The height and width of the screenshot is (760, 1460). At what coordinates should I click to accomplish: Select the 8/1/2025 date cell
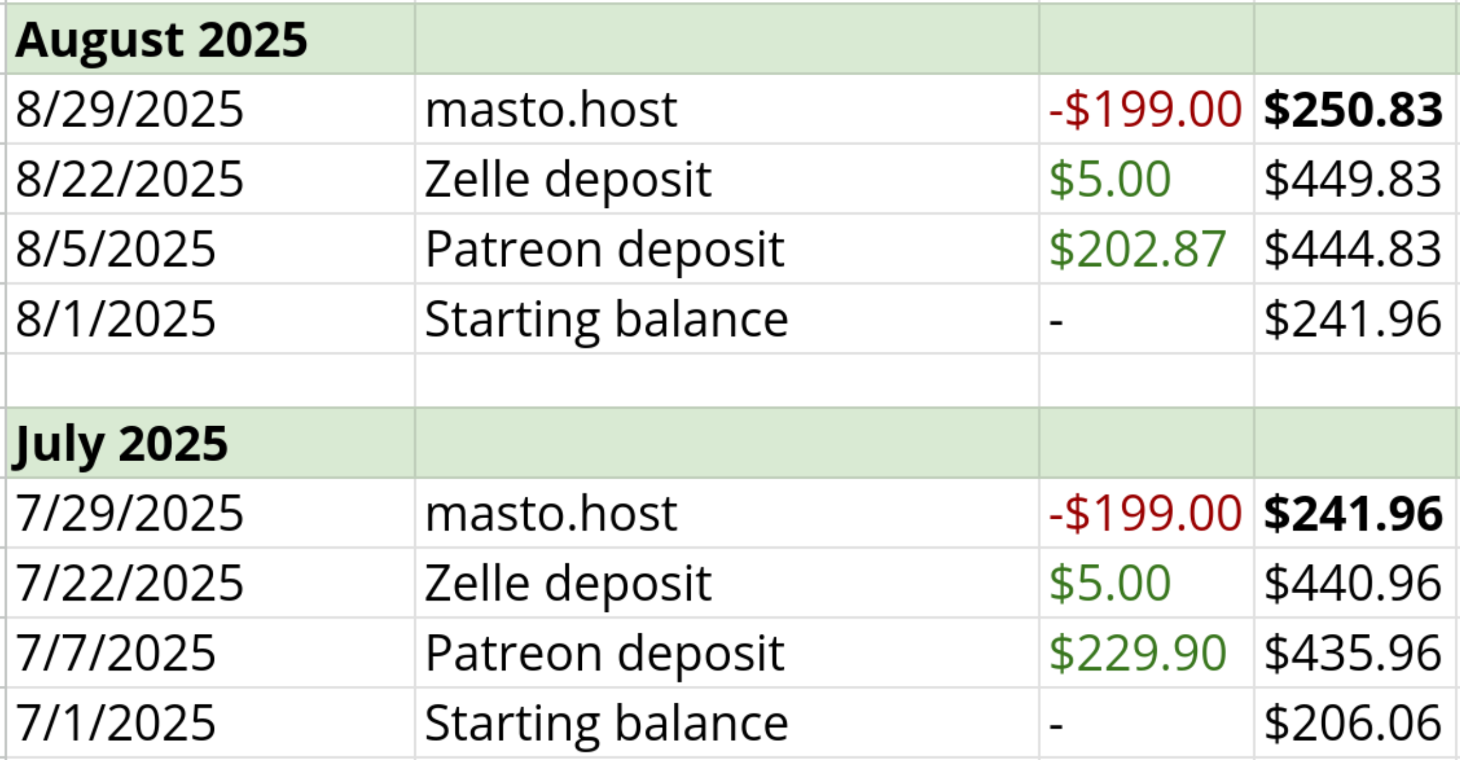coord(116,319)
